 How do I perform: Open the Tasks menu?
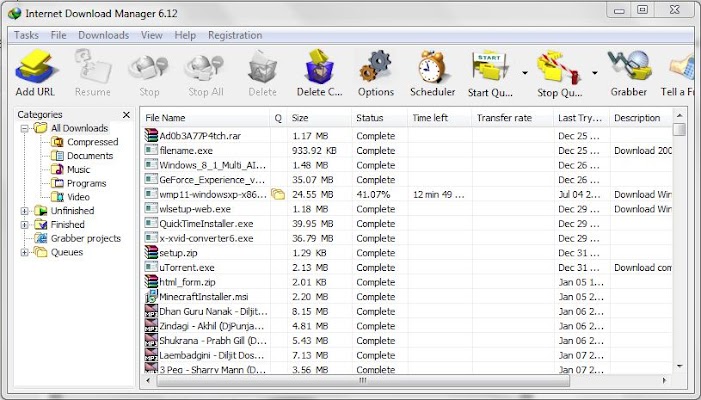pyautogui.click(x=26, y=35)
